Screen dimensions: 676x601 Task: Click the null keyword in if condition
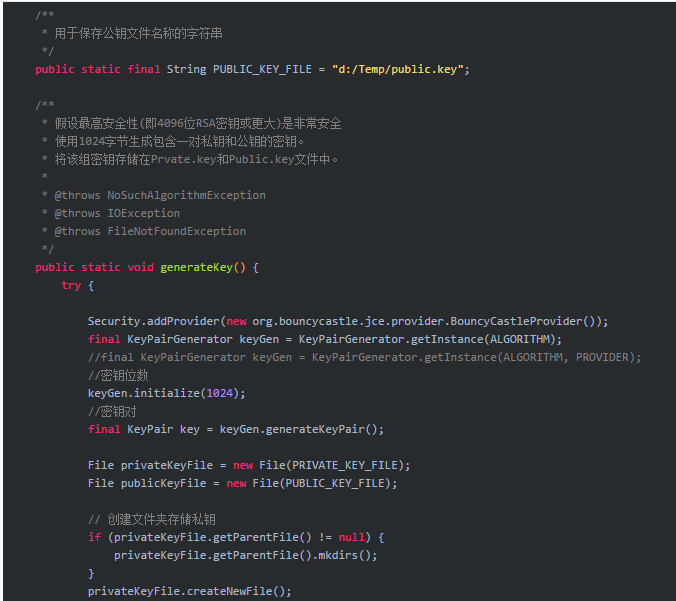pos(351,537)
